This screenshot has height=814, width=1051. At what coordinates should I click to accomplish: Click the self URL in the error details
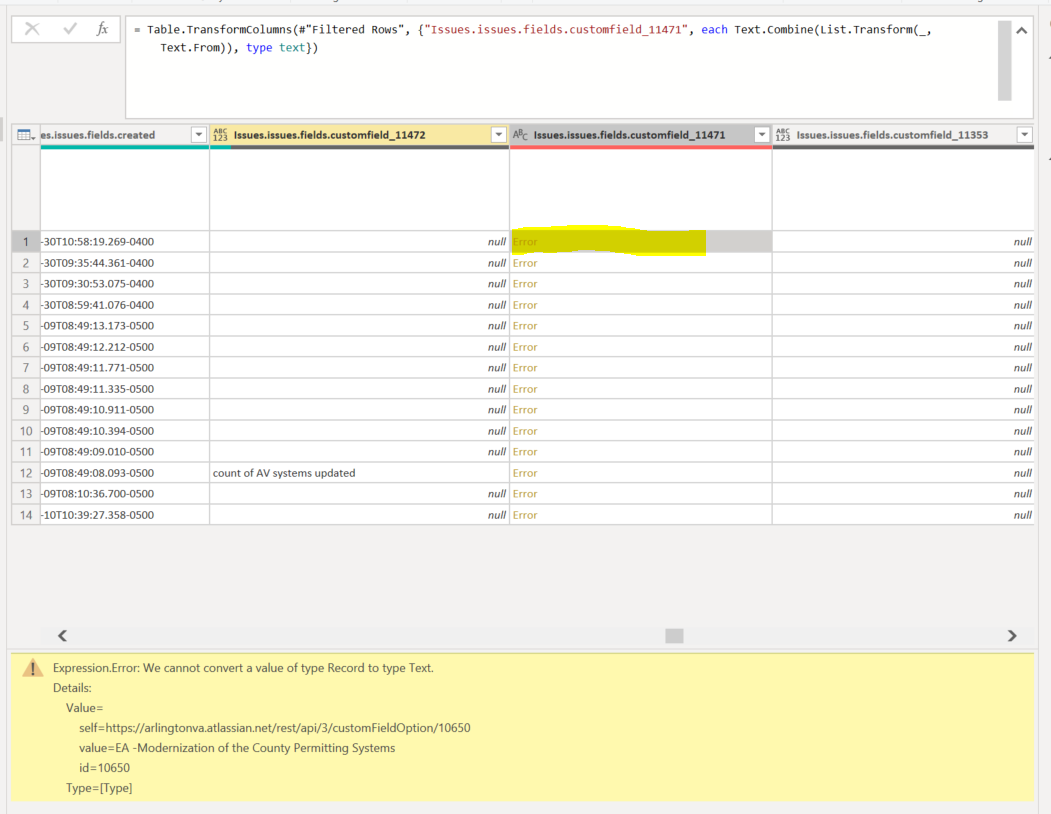click(x=275, y=728)
